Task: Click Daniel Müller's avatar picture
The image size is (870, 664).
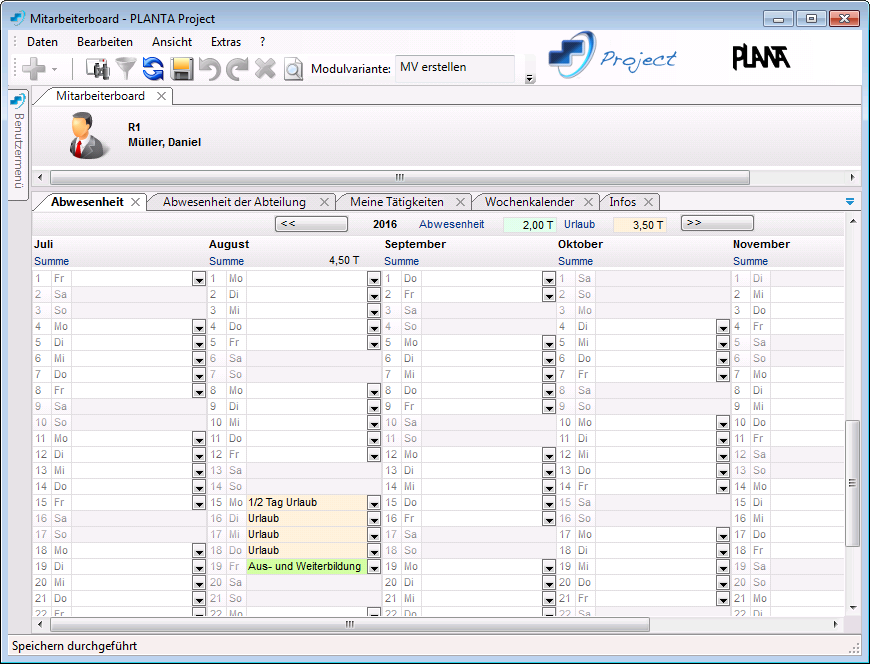Action: click(88, 136)
